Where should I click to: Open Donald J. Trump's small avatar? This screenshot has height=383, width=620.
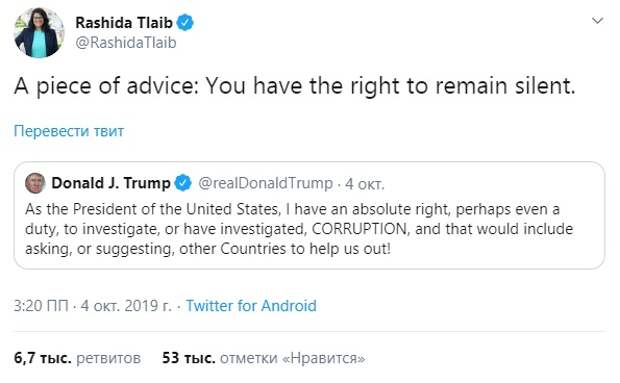[35, 183]
